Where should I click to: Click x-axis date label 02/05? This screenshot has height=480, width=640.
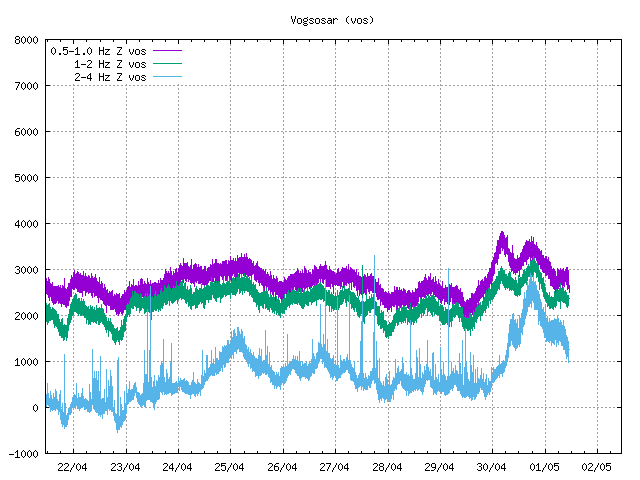click(597, 467)
